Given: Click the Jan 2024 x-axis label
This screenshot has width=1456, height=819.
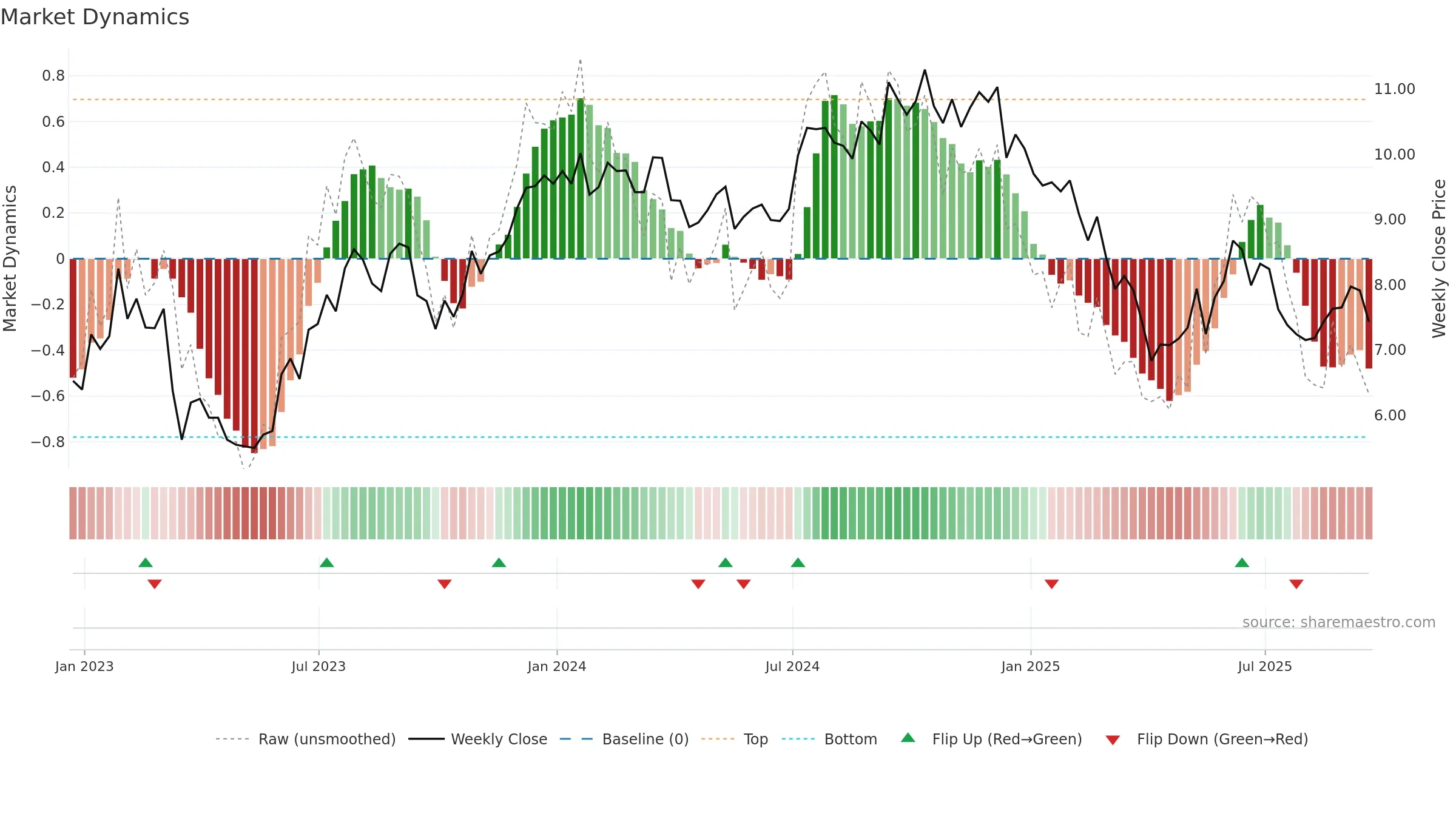Looking at the screenshot, I should pyautogui.click(x=557, y=666).
